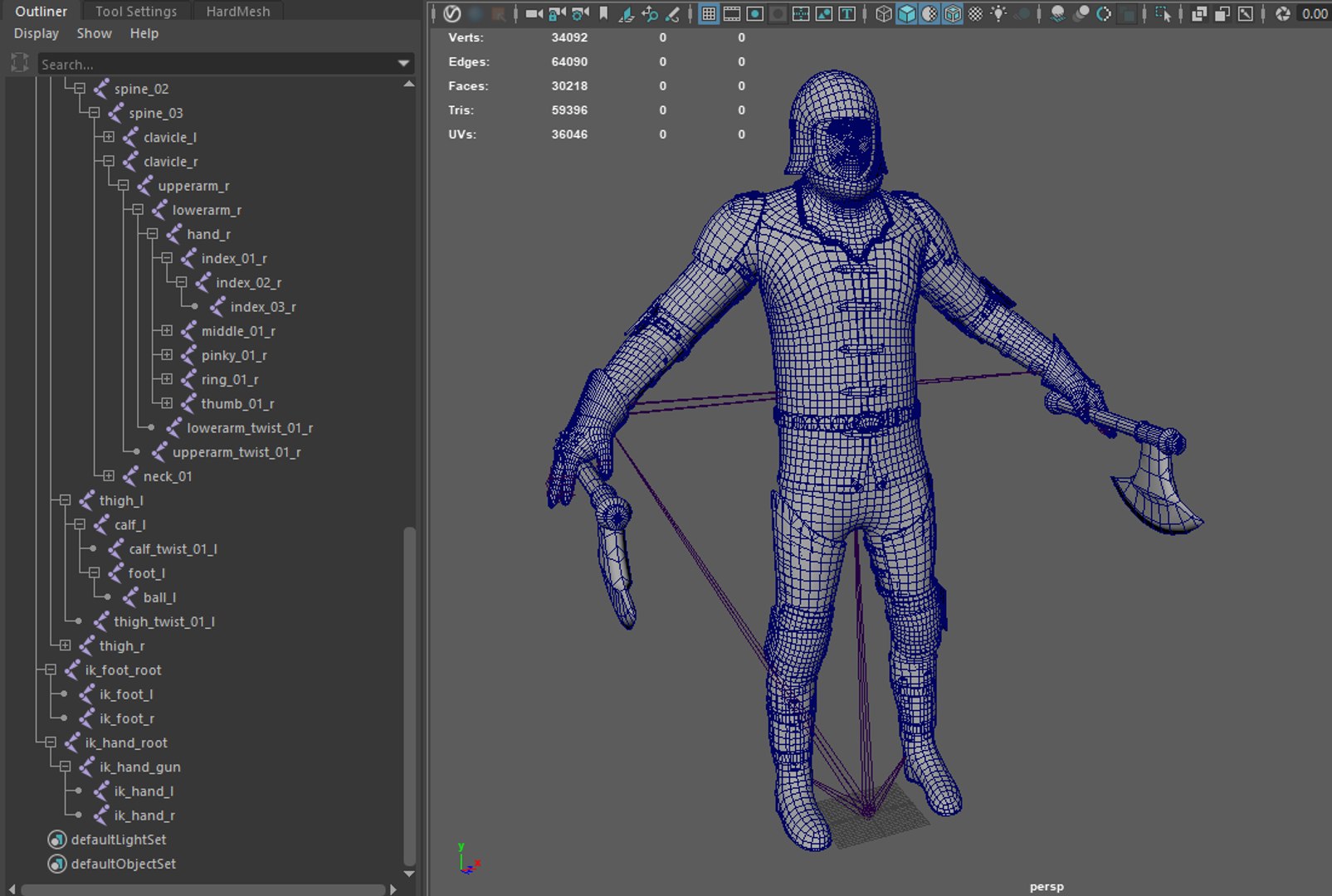Click the X-Ray Joints icon
This screenshot has width=1332, height=896.
point(1246,13)
